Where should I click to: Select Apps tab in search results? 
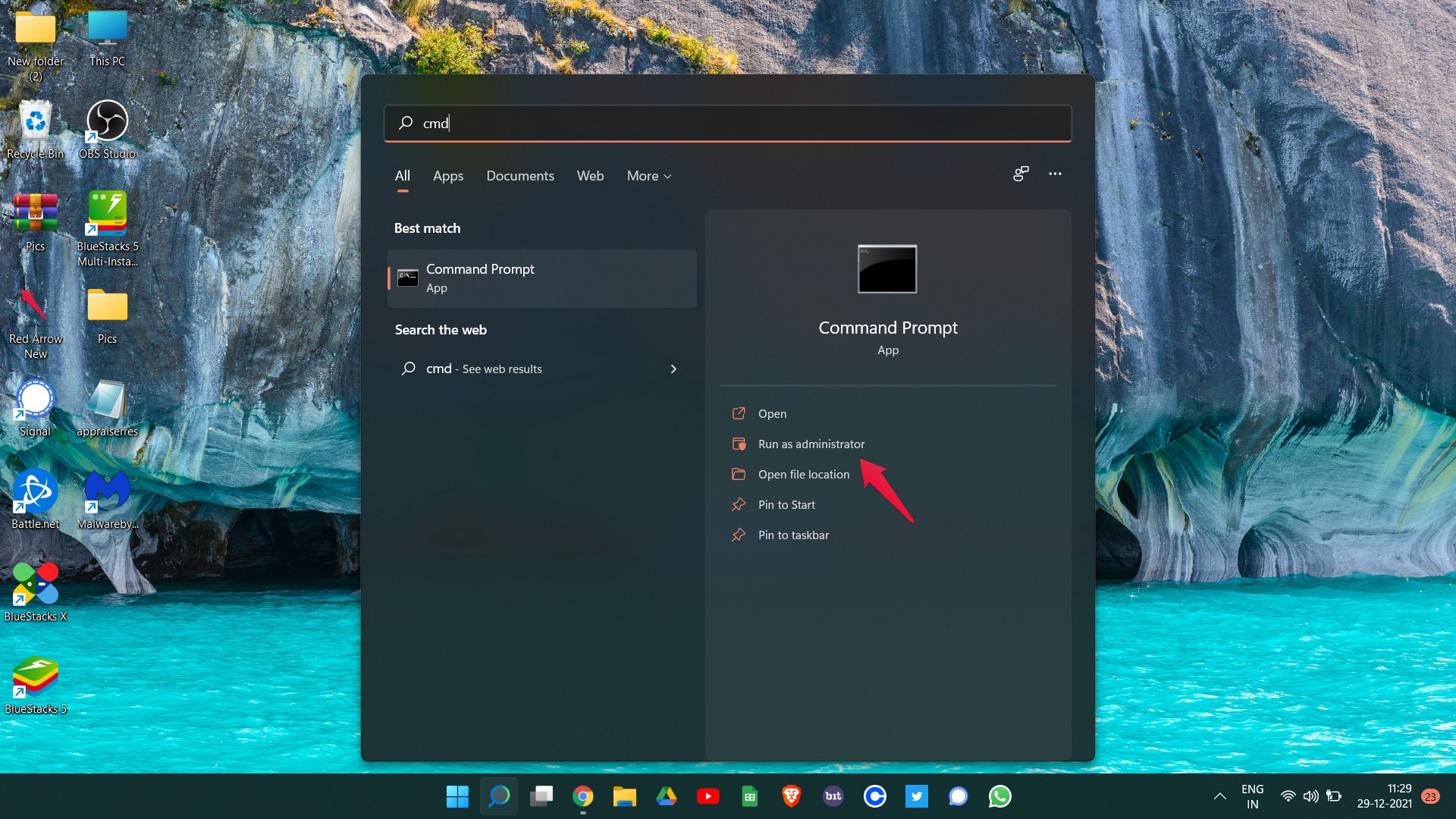click(447, 176)
